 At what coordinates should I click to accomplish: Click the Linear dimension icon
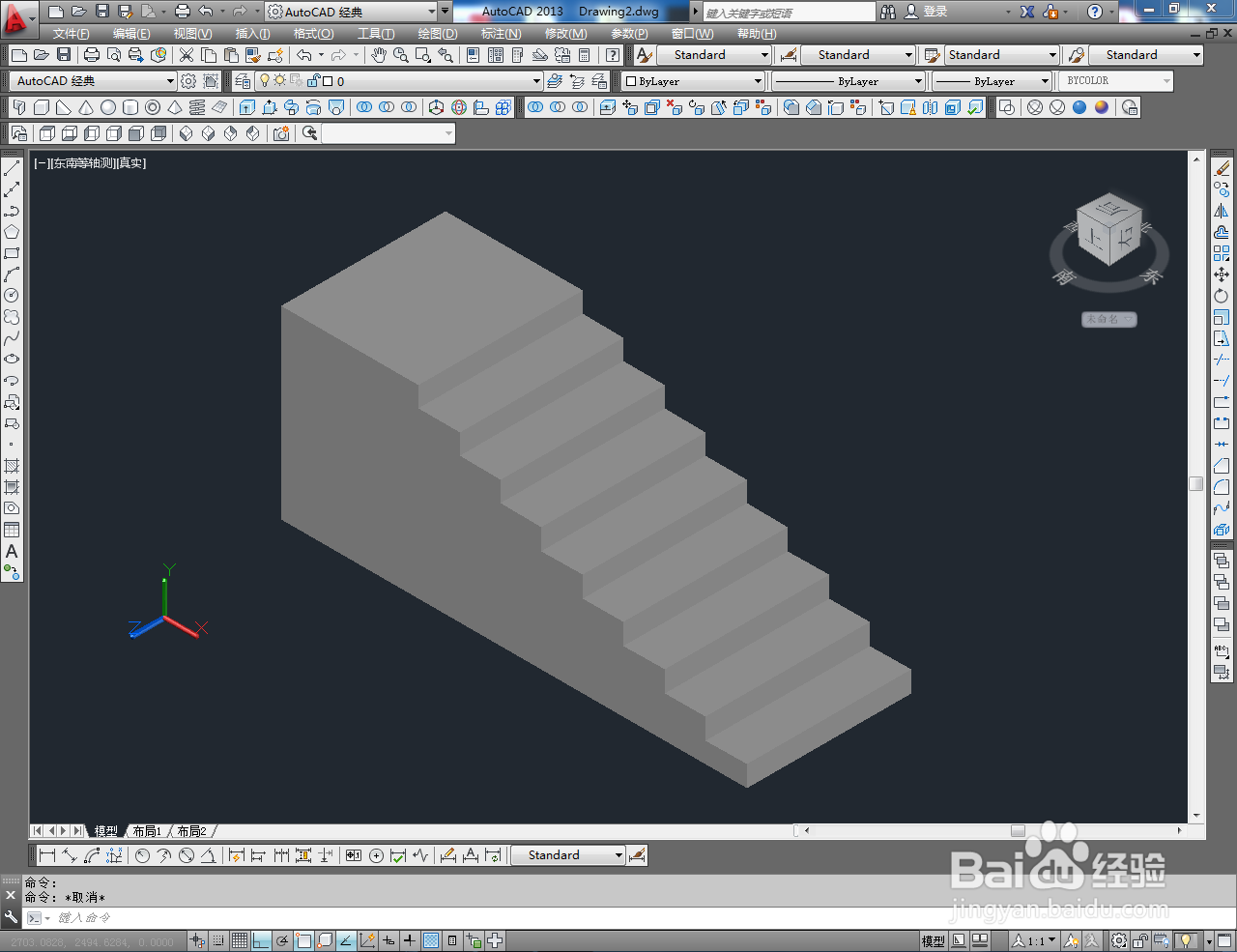(46, 855)
